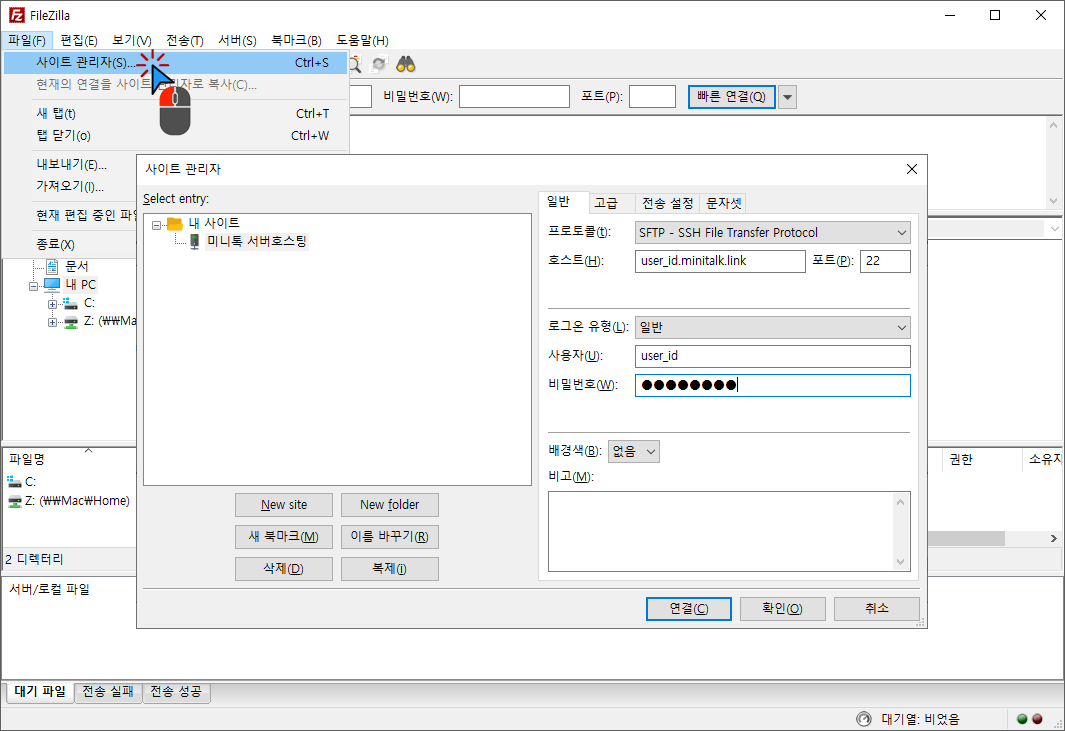Select the Z: drive icon in the file list

tap(14, 501)
